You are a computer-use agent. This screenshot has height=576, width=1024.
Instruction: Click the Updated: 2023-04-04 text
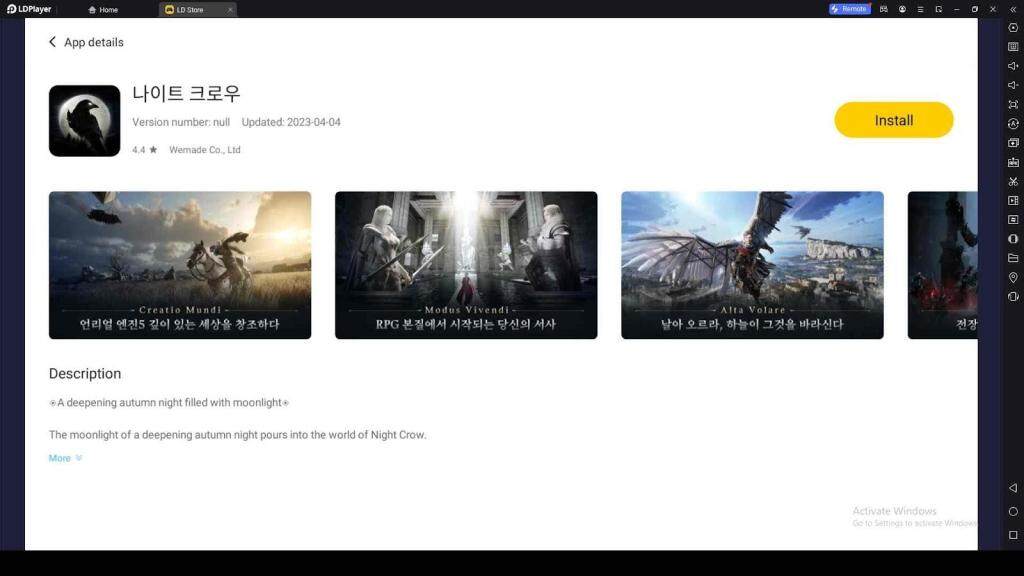click(x=291, y=122)
